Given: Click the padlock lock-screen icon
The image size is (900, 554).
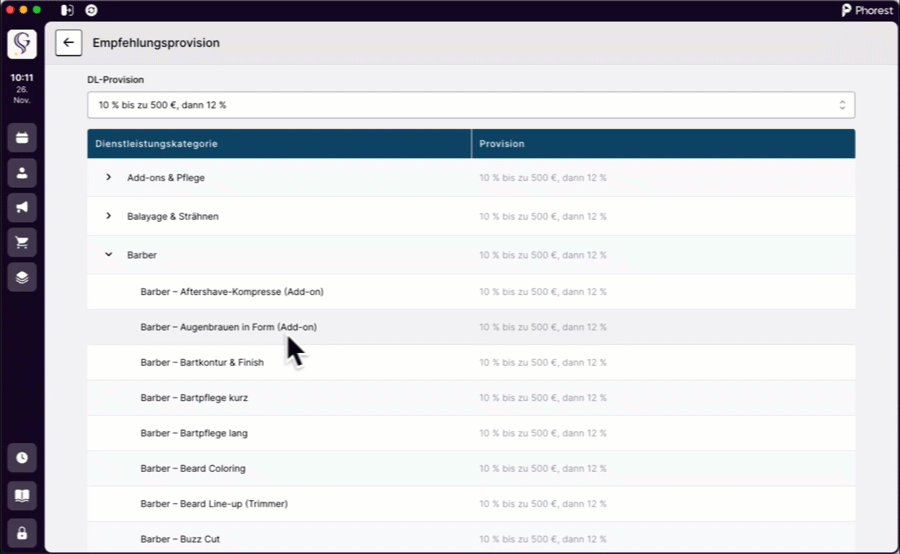Looking at the screenshot, I should tap(22, 531).
